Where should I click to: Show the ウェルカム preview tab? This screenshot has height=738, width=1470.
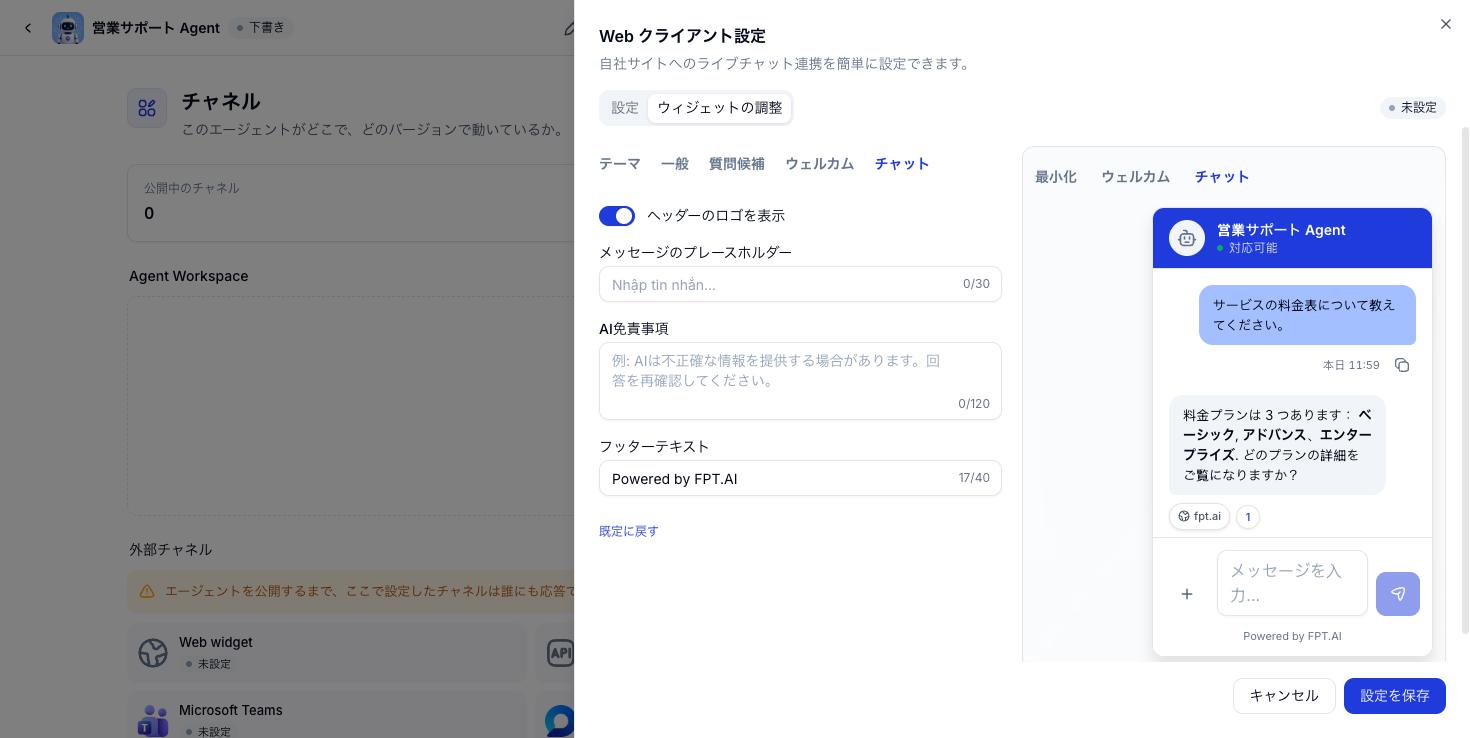click(1135, 176)
